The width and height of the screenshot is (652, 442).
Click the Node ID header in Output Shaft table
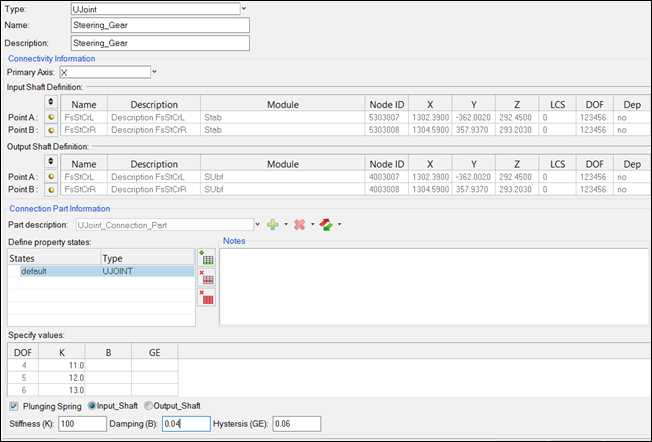pos(386,163)
